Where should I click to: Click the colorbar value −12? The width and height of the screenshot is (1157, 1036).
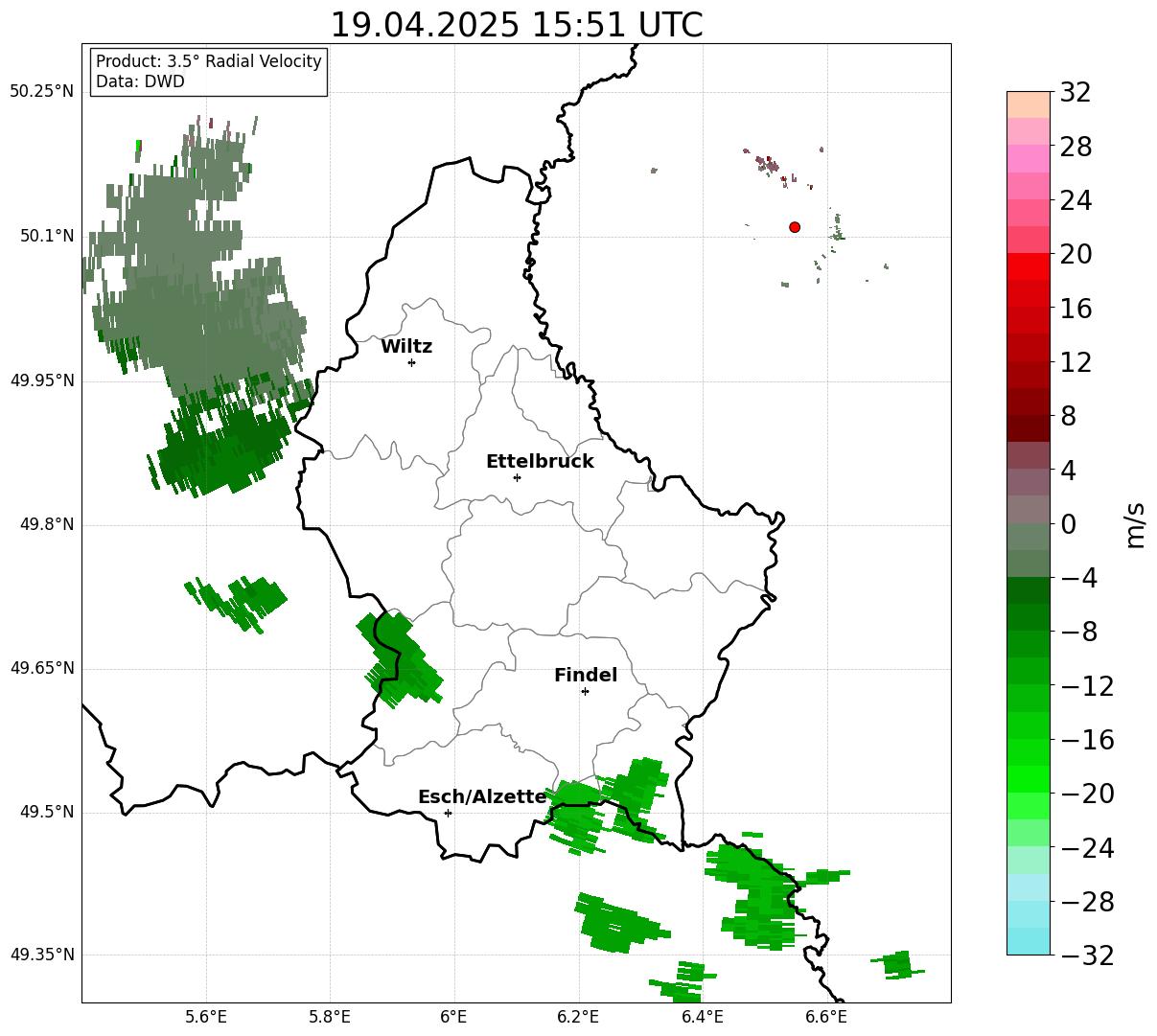point(1087,686)
